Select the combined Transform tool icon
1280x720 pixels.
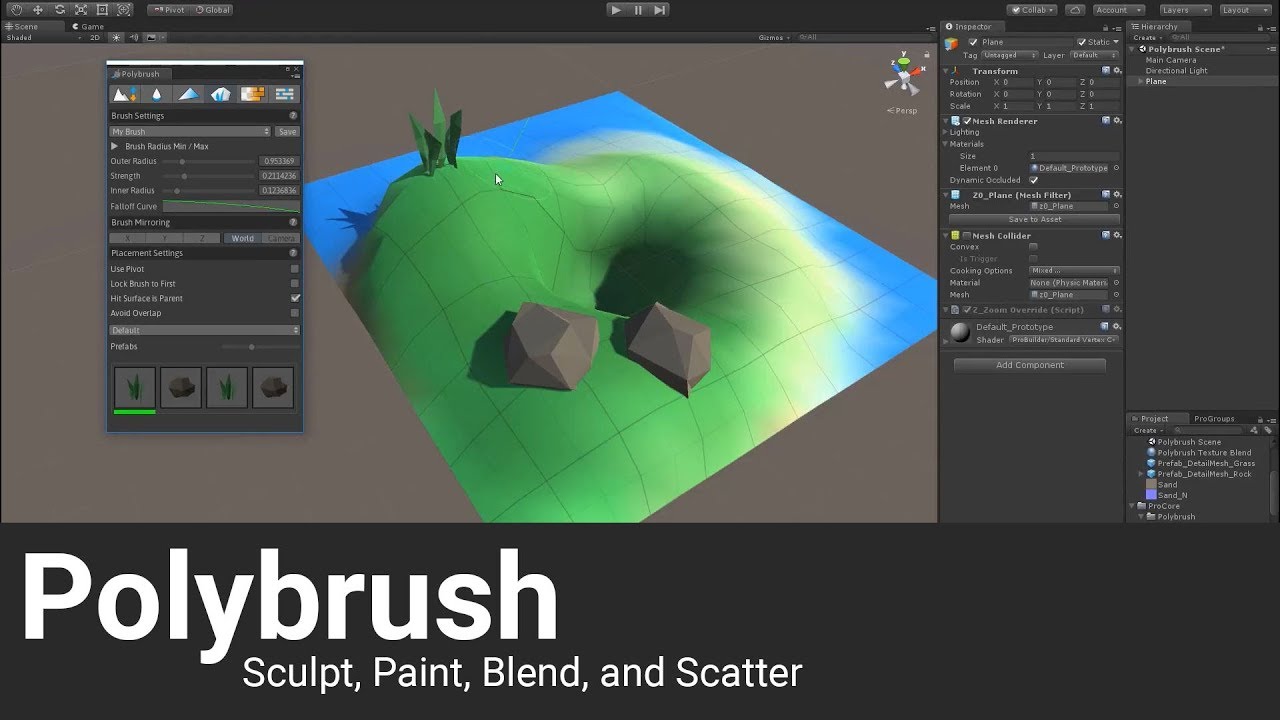point(124,9)
